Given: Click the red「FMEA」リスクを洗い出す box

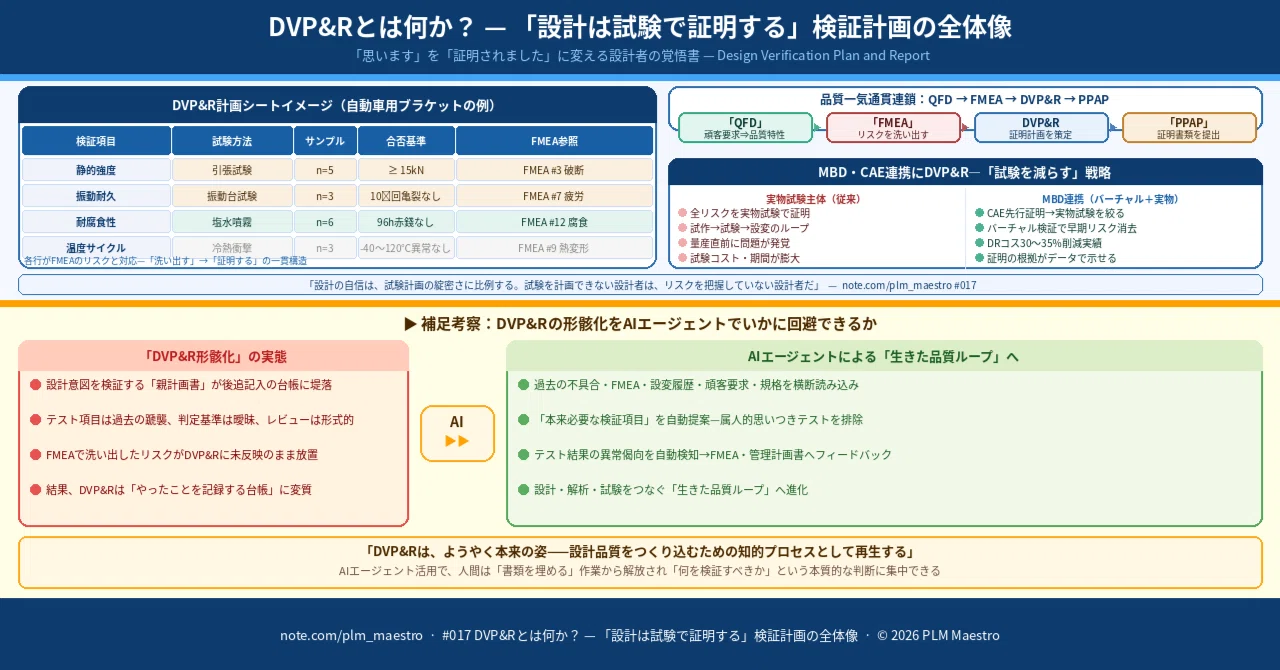Looking at the screenshot, I should pyautogui.click(x=892, y=127).
